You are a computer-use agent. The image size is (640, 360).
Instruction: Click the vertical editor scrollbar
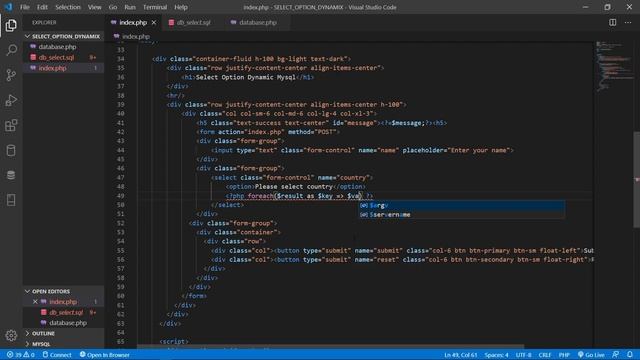637,180
